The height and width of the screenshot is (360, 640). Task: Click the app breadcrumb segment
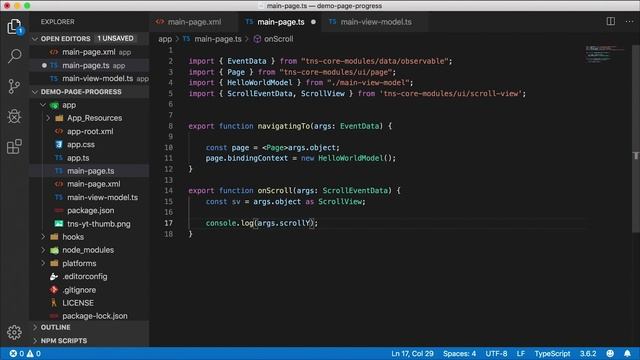165,39
